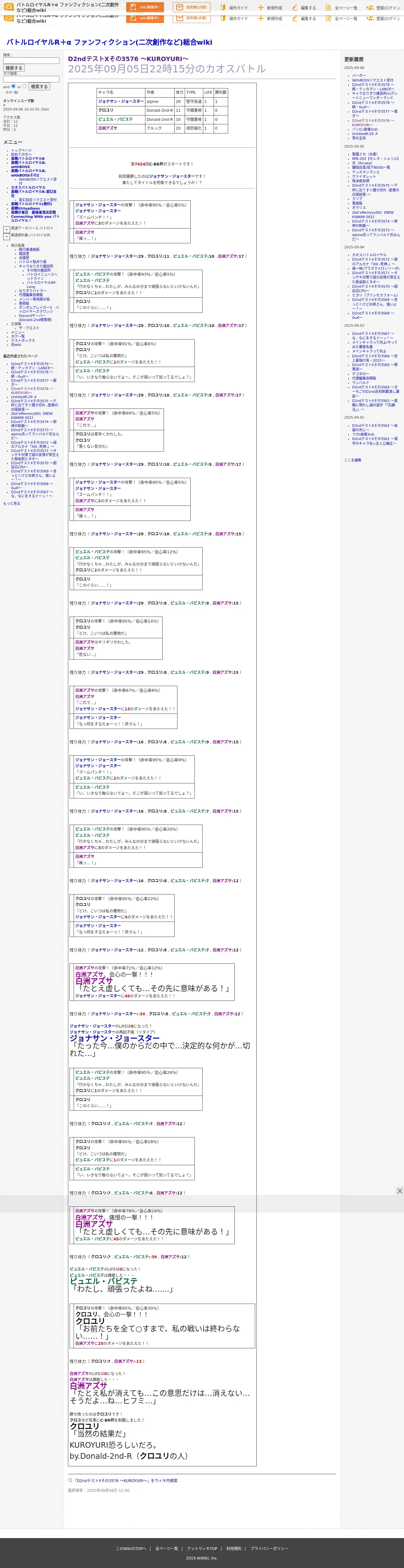Click the people icon beside 登録/ログイン in the top bar
404x1568 pixels.
click(x=370, y=7)
